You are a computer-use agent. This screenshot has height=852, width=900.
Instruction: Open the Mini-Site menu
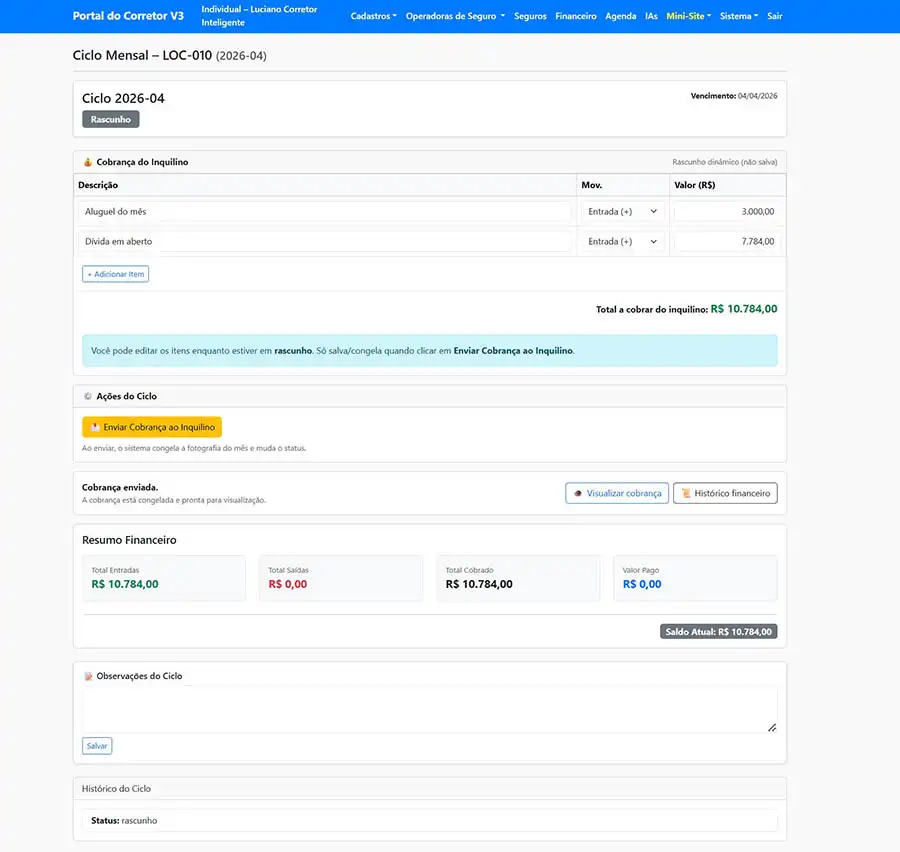(688, 16)
